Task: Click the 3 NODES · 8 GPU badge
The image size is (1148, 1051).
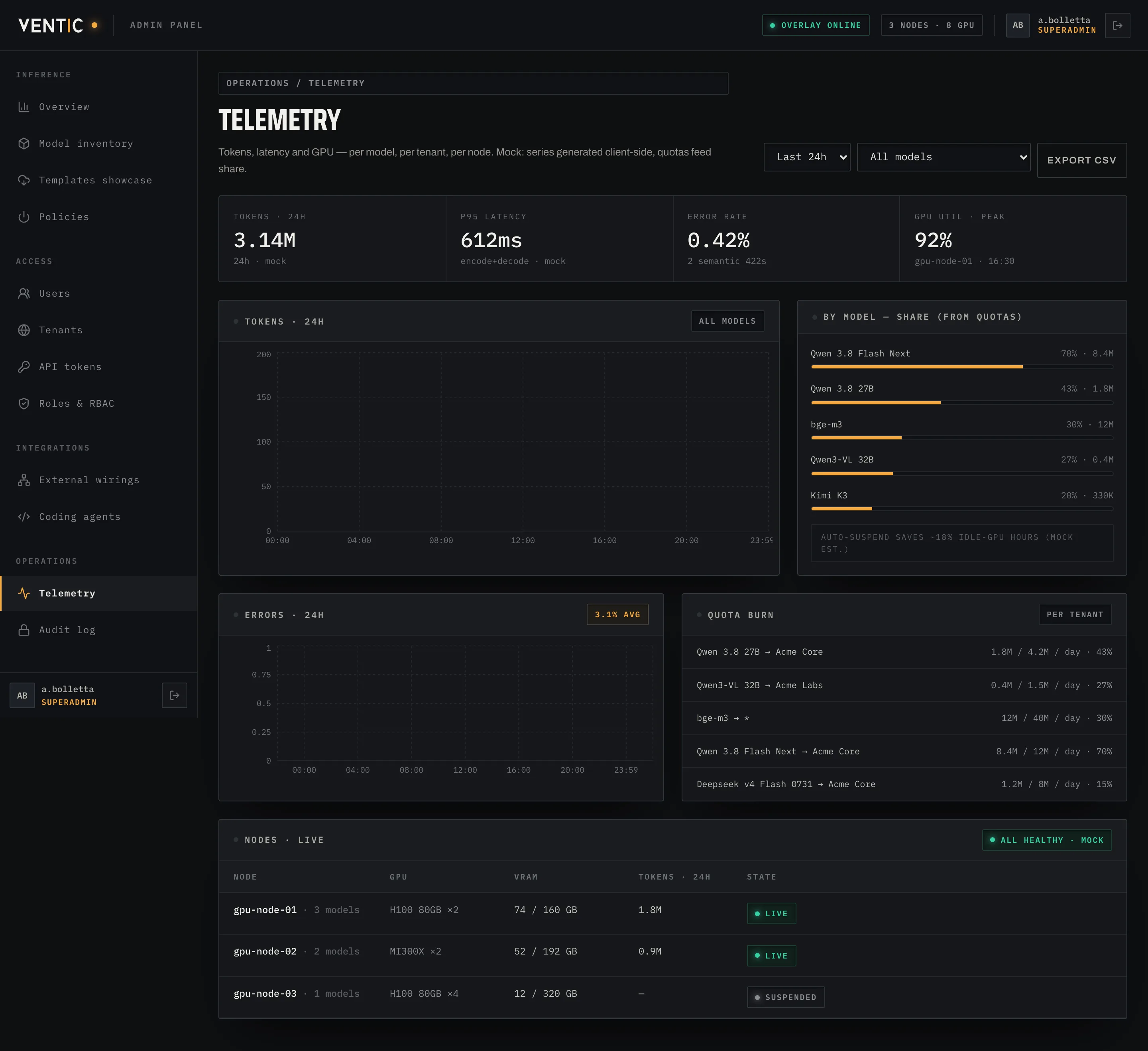Action: coord(931,26)
